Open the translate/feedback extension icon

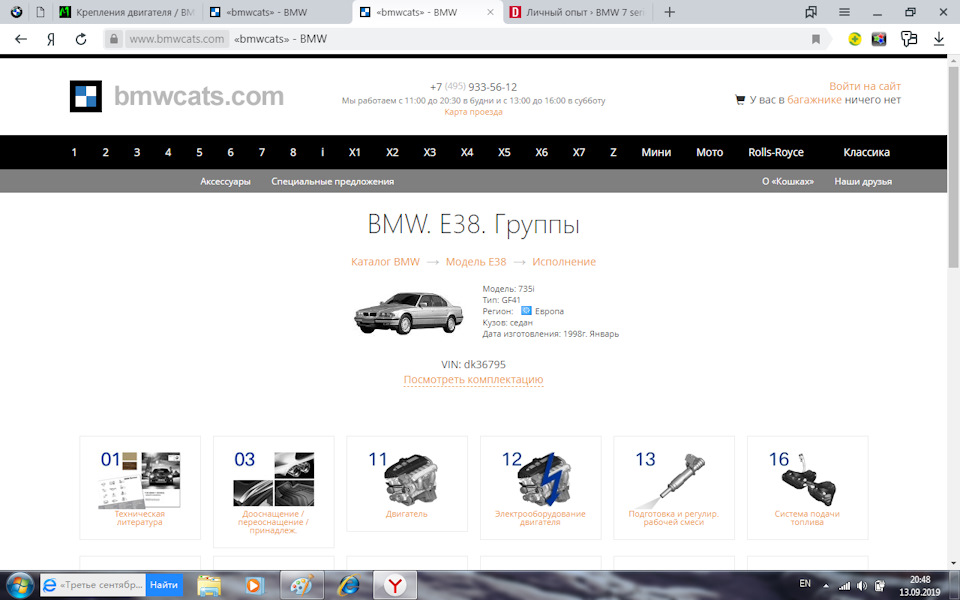[x=909, y=39]
